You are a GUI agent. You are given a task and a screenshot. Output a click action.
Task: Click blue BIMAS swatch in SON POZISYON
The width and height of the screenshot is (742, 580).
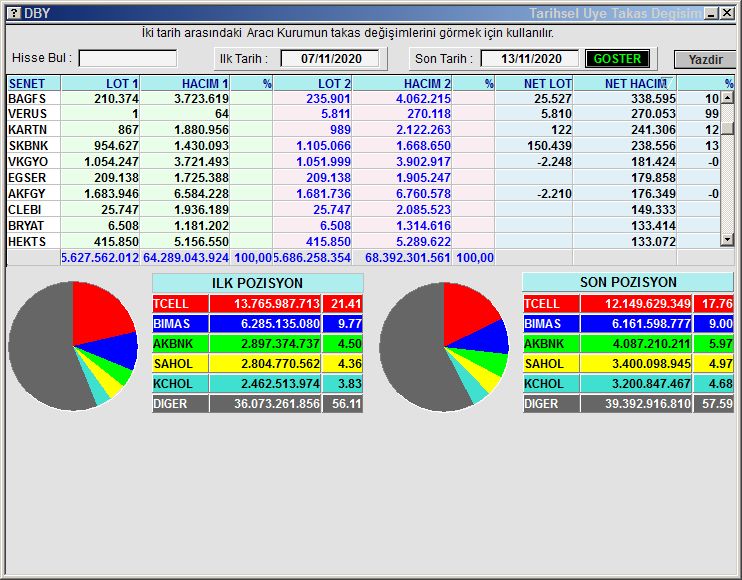point(551,324)
